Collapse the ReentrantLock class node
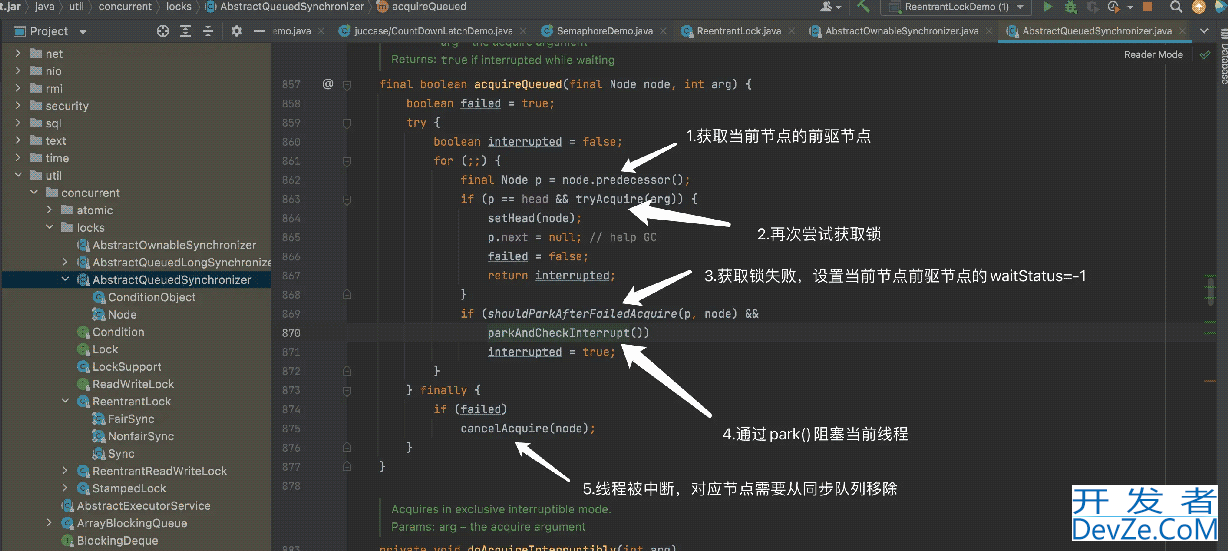This screenshot has height=551, width=1228. [67, 402]
